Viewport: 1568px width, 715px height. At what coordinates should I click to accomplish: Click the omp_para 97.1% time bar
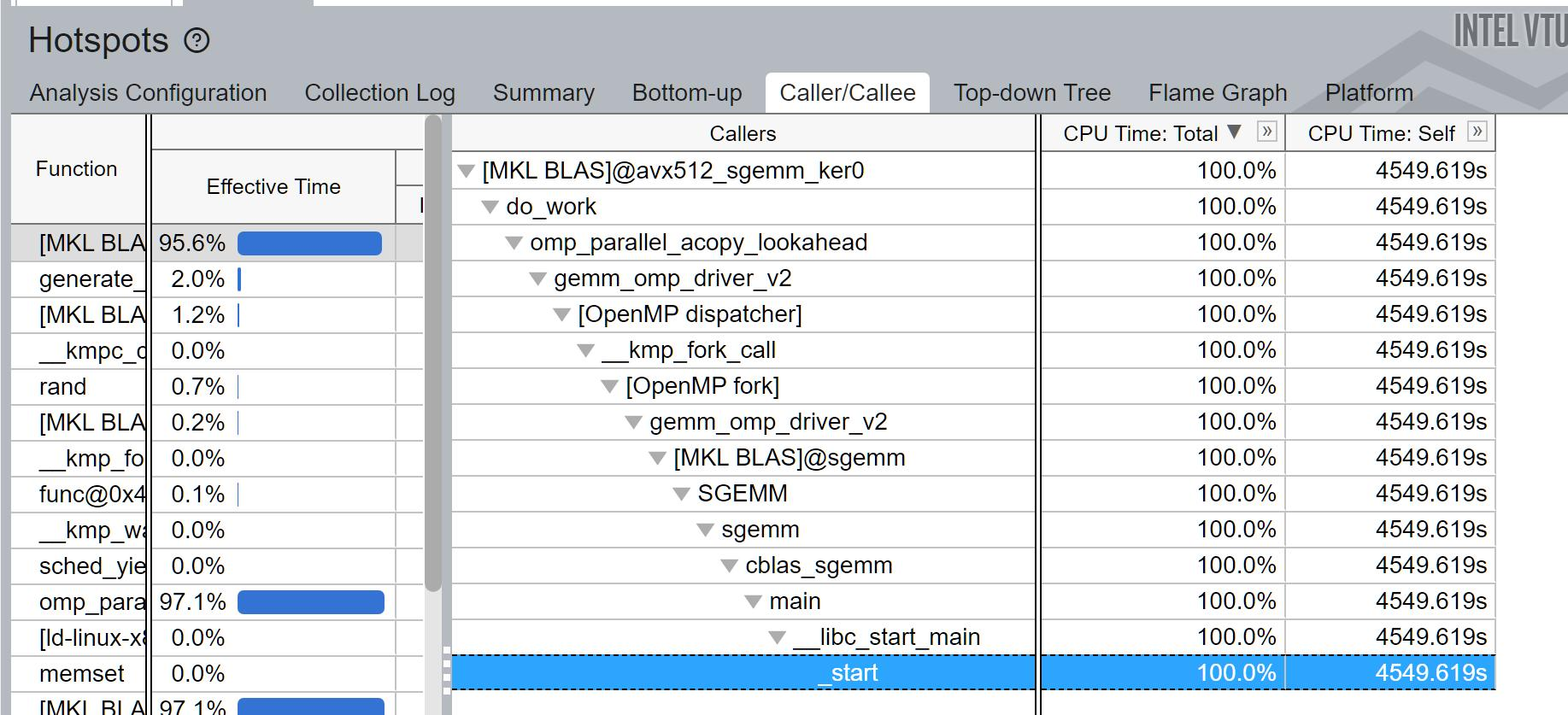[310, 602]
